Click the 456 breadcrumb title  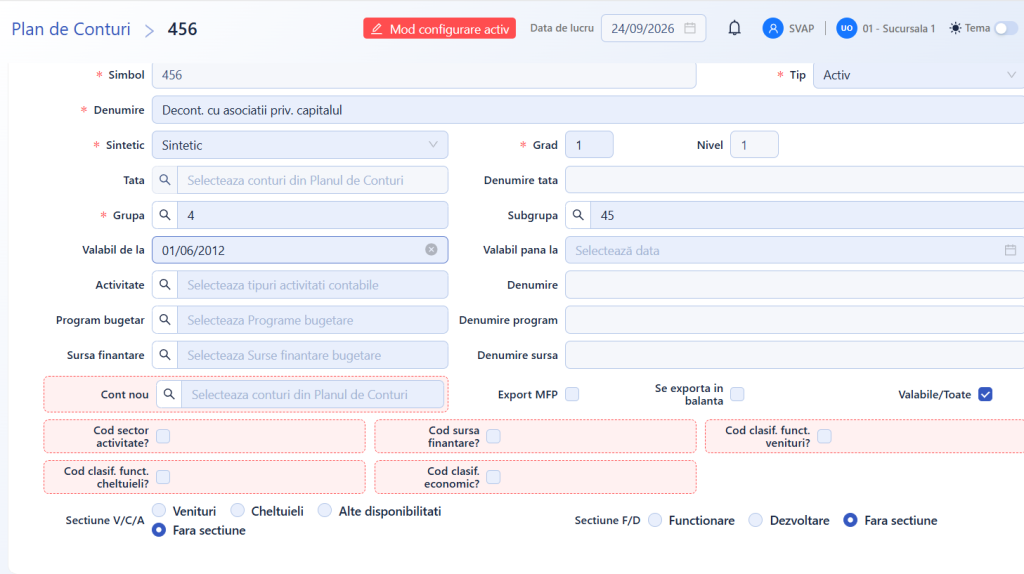click(182, 29)
